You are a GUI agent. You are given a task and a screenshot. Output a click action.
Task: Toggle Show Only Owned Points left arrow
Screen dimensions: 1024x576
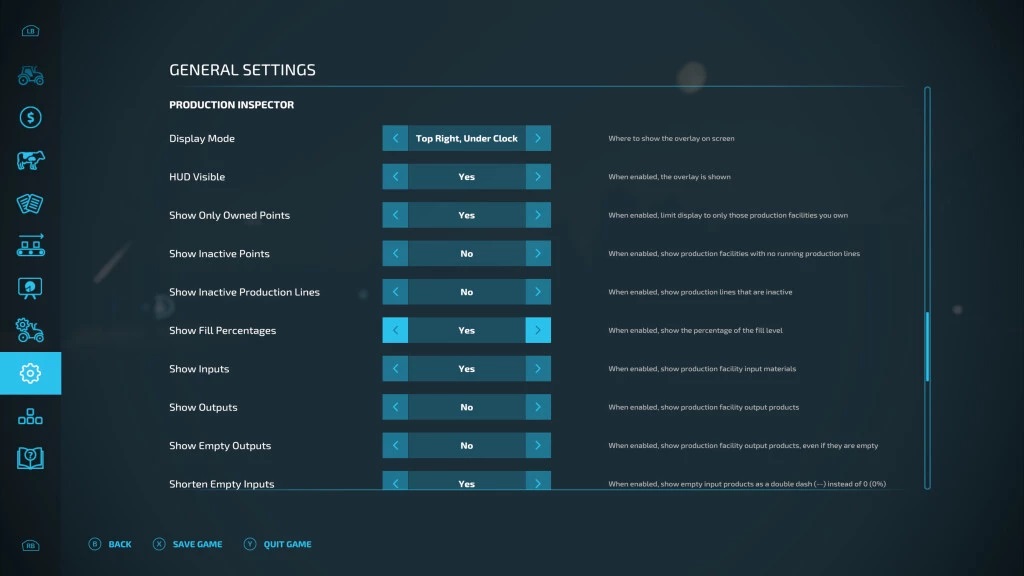tap(395, 215)
